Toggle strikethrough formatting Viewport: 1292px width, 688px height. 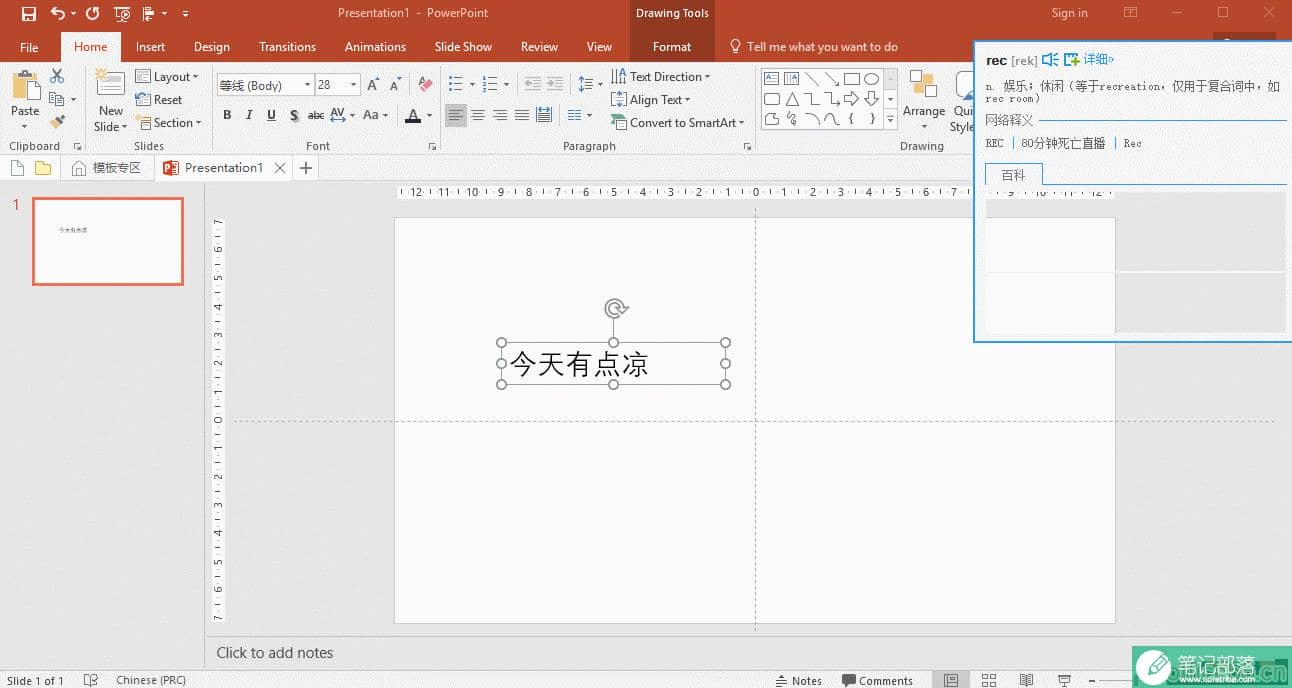pos(316,115)
